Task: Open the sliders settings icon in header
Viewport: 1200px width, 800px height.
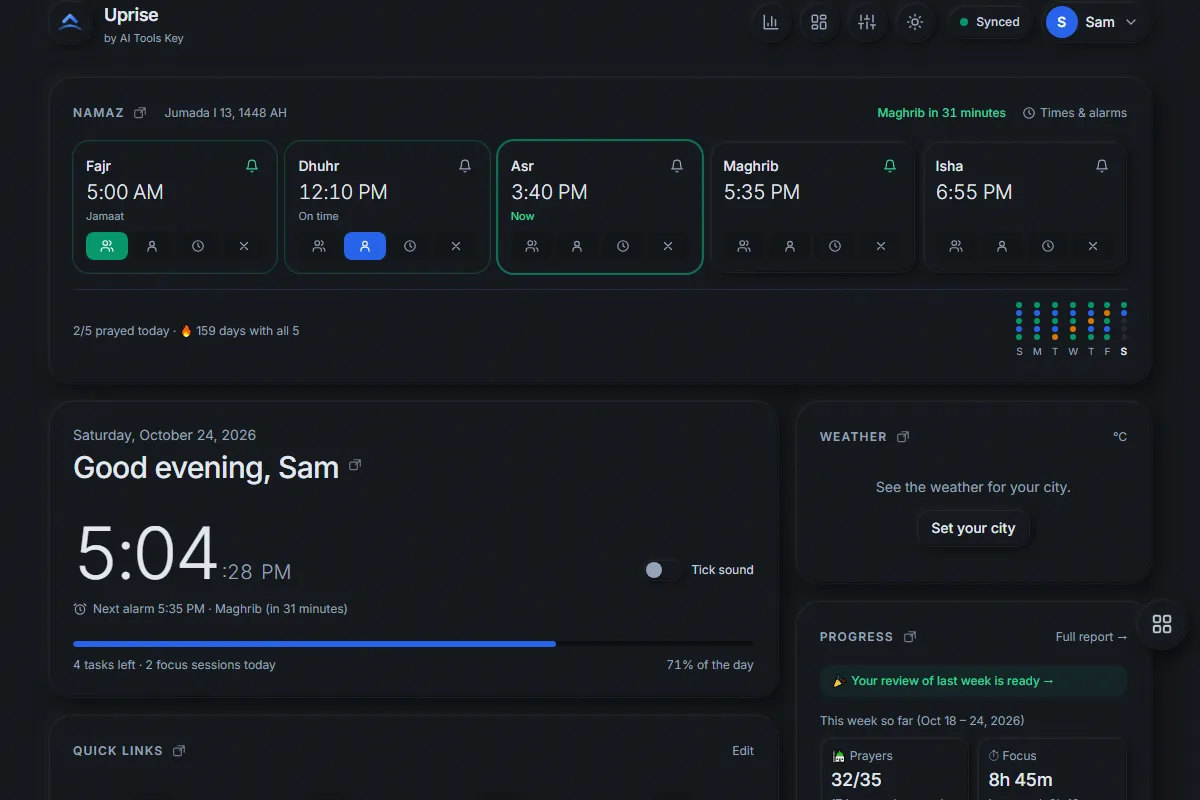Action: coord(867,22)
